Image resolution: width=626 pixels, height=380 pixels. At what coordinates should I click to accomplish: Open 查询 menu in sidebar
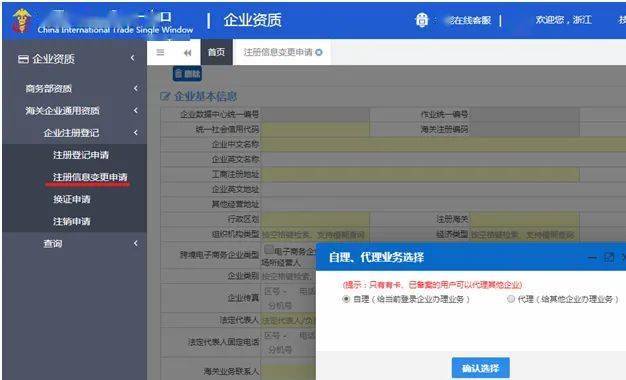click(x=53, y=243)
